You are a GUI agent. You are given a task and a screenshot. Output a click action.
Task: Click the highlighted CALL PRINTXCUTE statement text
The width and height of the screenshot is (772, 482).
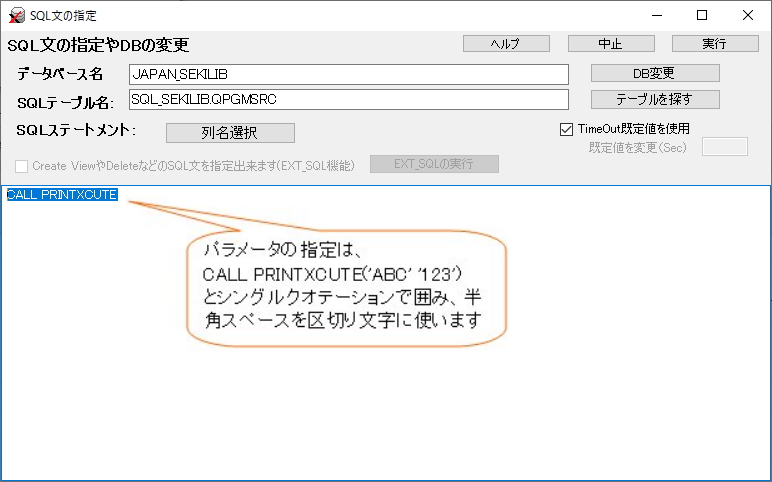(x=62, y=195)
